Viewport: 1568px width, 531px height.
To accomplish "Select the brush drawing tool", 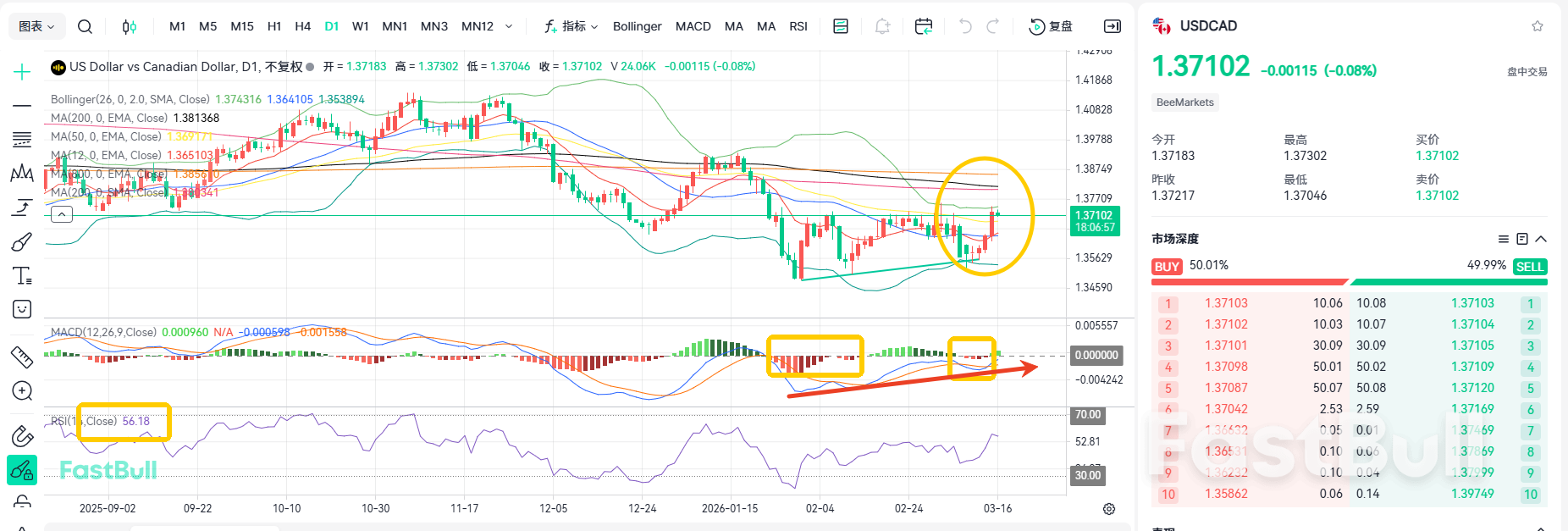I will click(22, 242).
